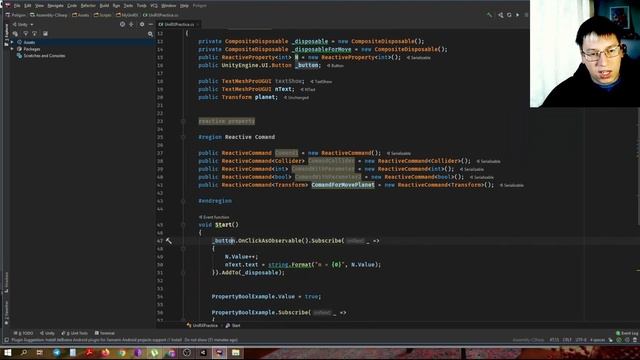Image resolution: width=640 pixels, height=360 pixels.
Task: Click the second filter funnel icon in Explorer
Action: point(35,34)
